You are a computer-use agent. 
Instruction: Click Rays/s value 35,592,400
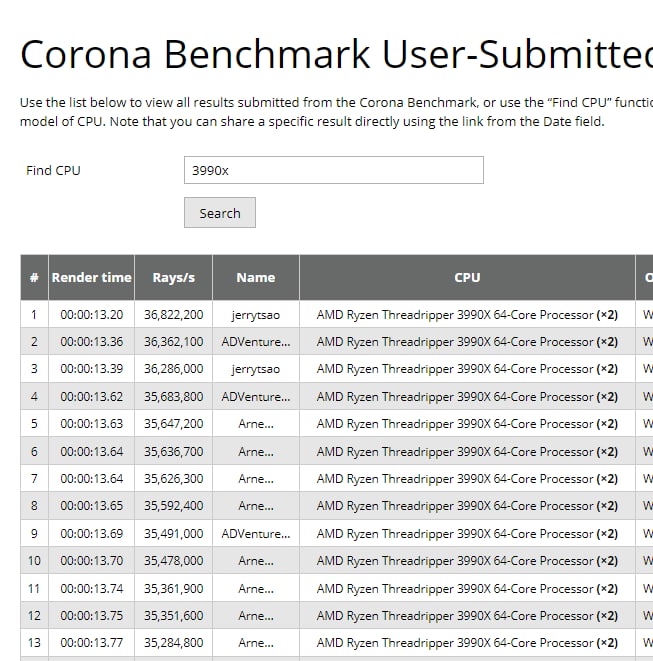click(173, 505)
